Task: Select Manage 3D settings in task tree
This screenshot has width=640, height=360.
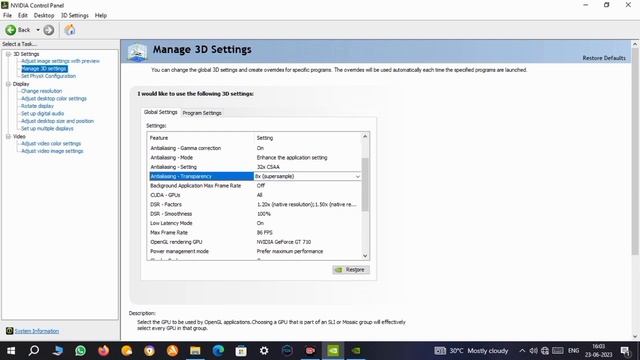Action: click(x=44, y=69)
